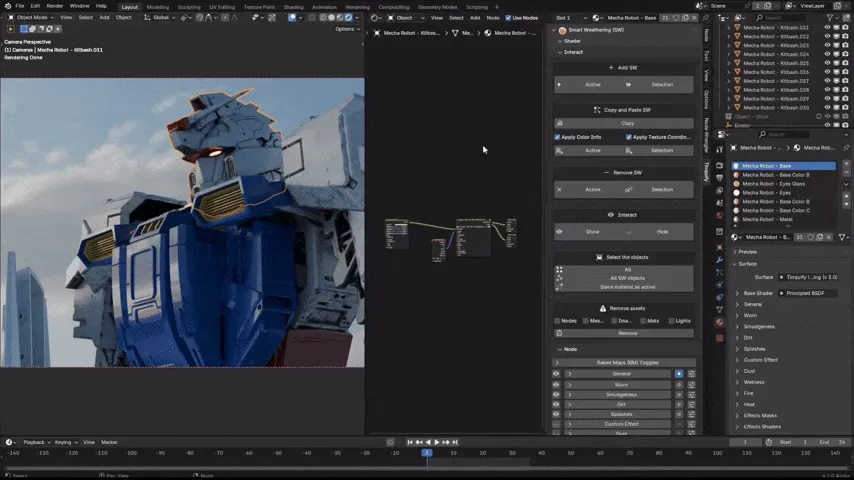854x480 pixels.
Task: Click the Principled BSDF base shader field
Action: click(808, 293)
